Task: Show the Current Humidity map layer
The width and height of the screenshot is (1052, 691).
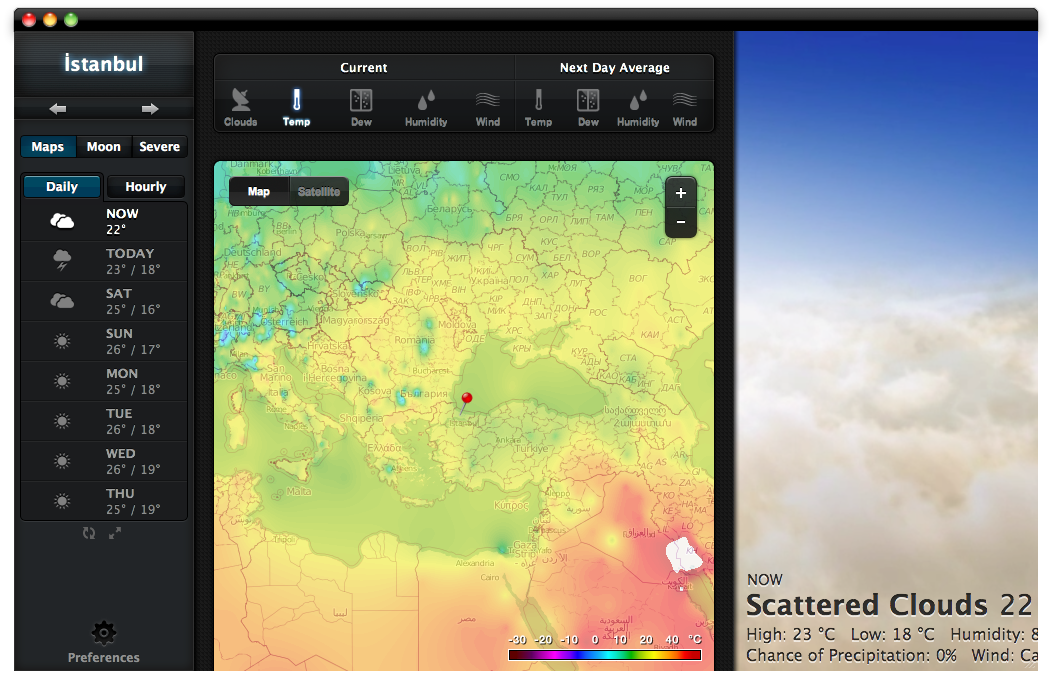Action: [x=426, y=107]
